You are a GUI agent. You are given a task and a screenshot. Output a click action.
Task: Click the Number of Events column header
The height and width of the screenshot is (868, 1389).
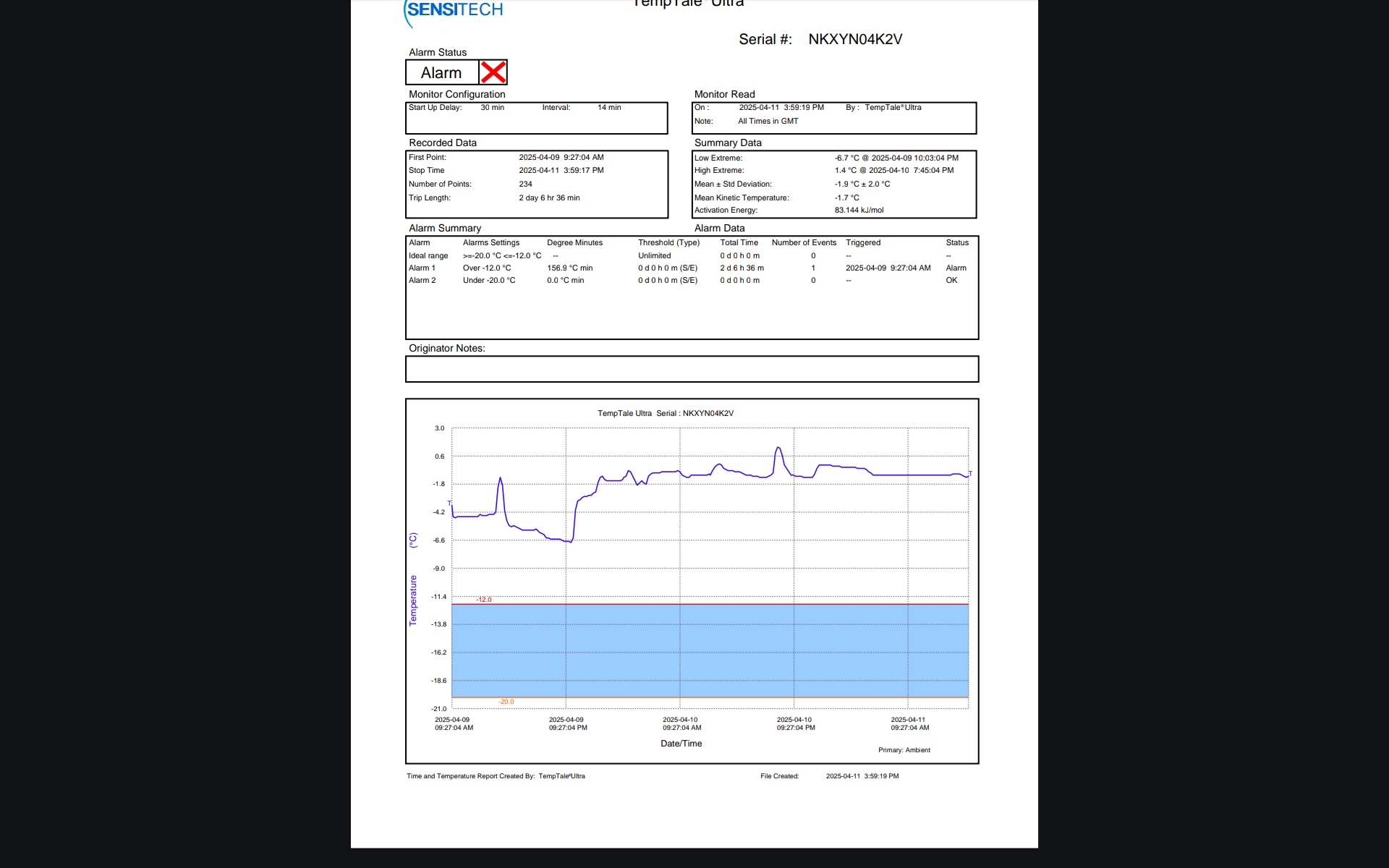click(x=804, y=242)
